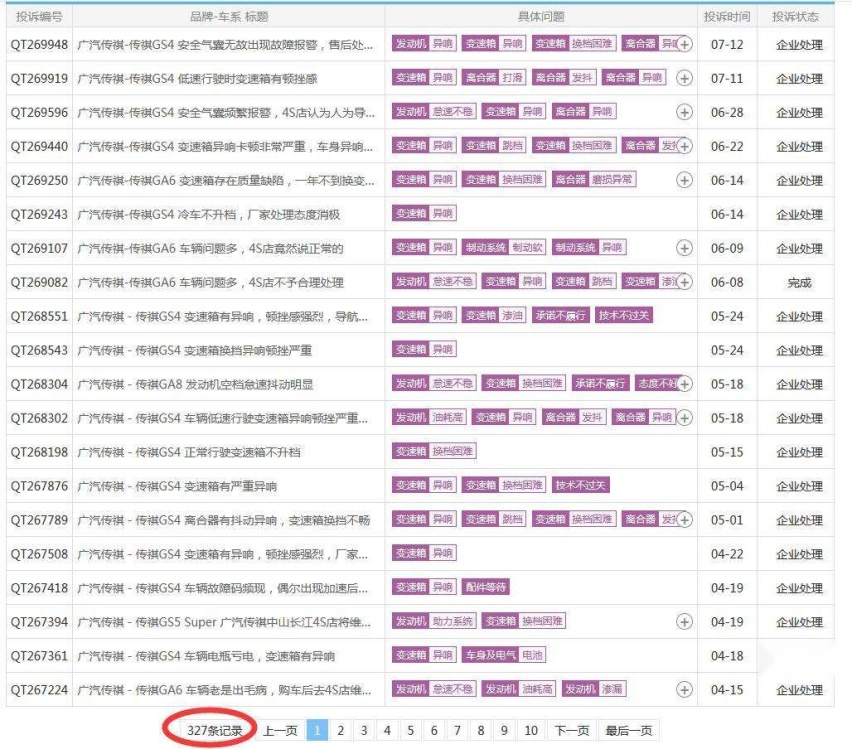Image resolution: width=852 pixels, height=749 pixels.
Task: Click 完成 status in QT269082 row
Action: click(x=799, y=283)
